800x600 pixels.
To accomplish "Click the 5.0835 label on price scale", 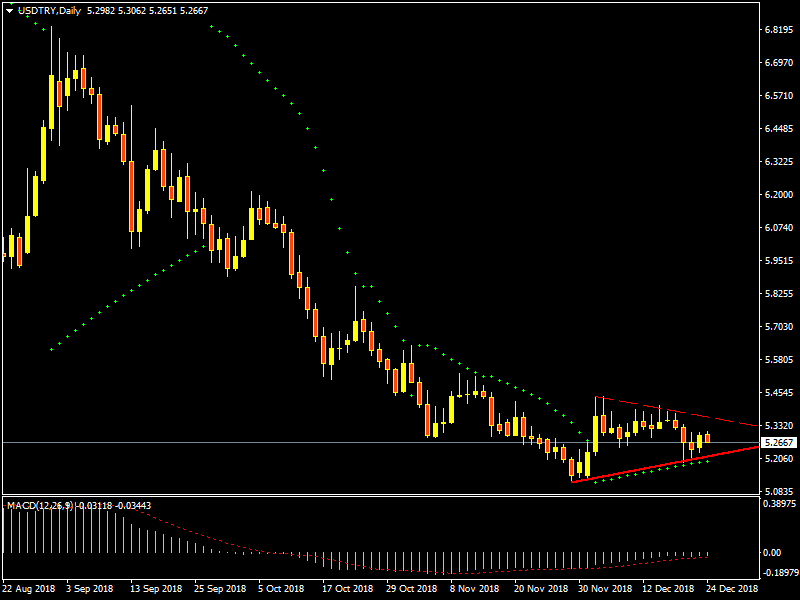I will pyautogui.click(x=778, y=491).
